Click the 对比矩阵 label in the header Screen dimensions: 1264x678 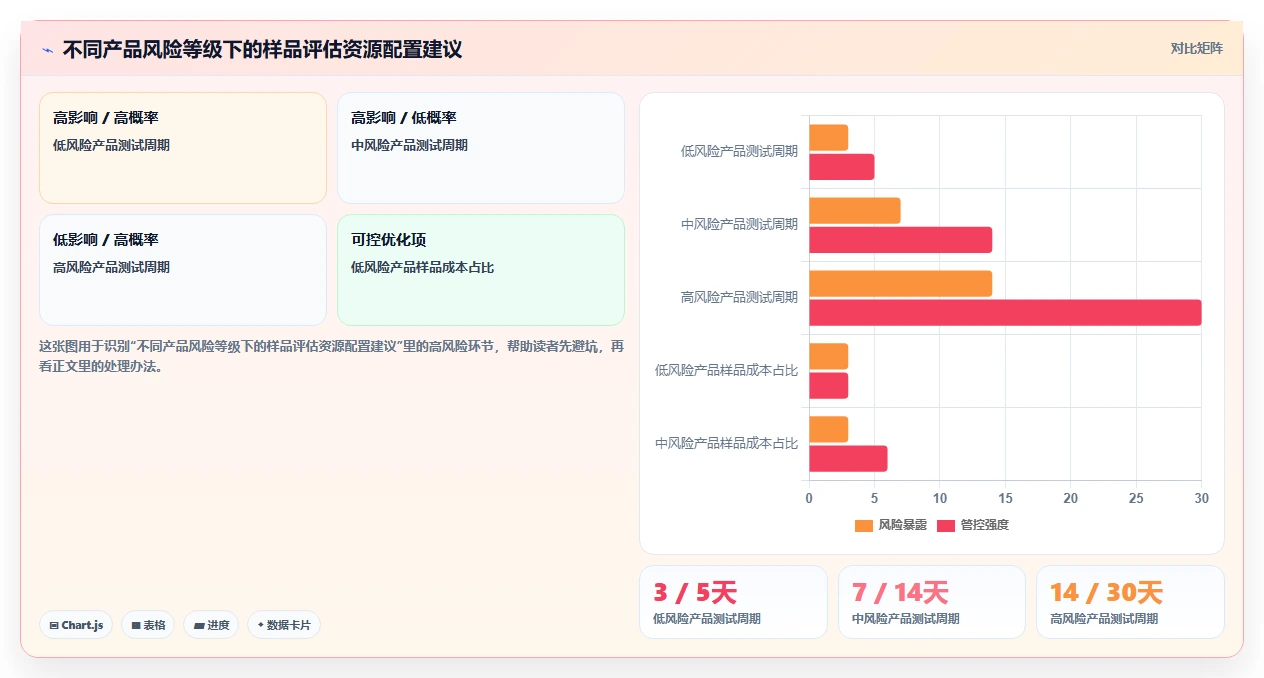click(1197, 48)
